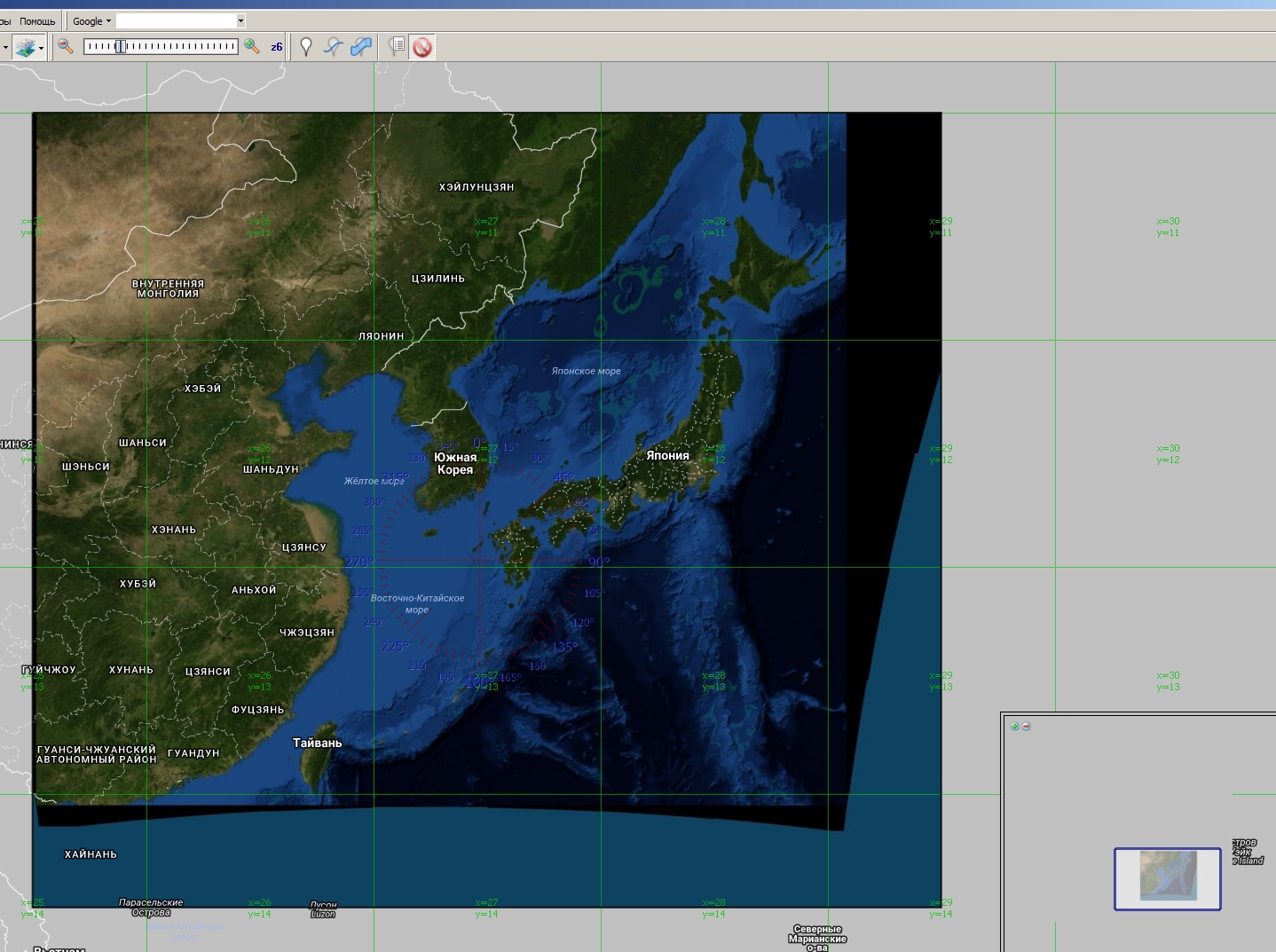Image resolution: width=1276 pixels, height=952 pixels.
Task: Expand the search field dropdown arrow
Action: pos(240,21)
